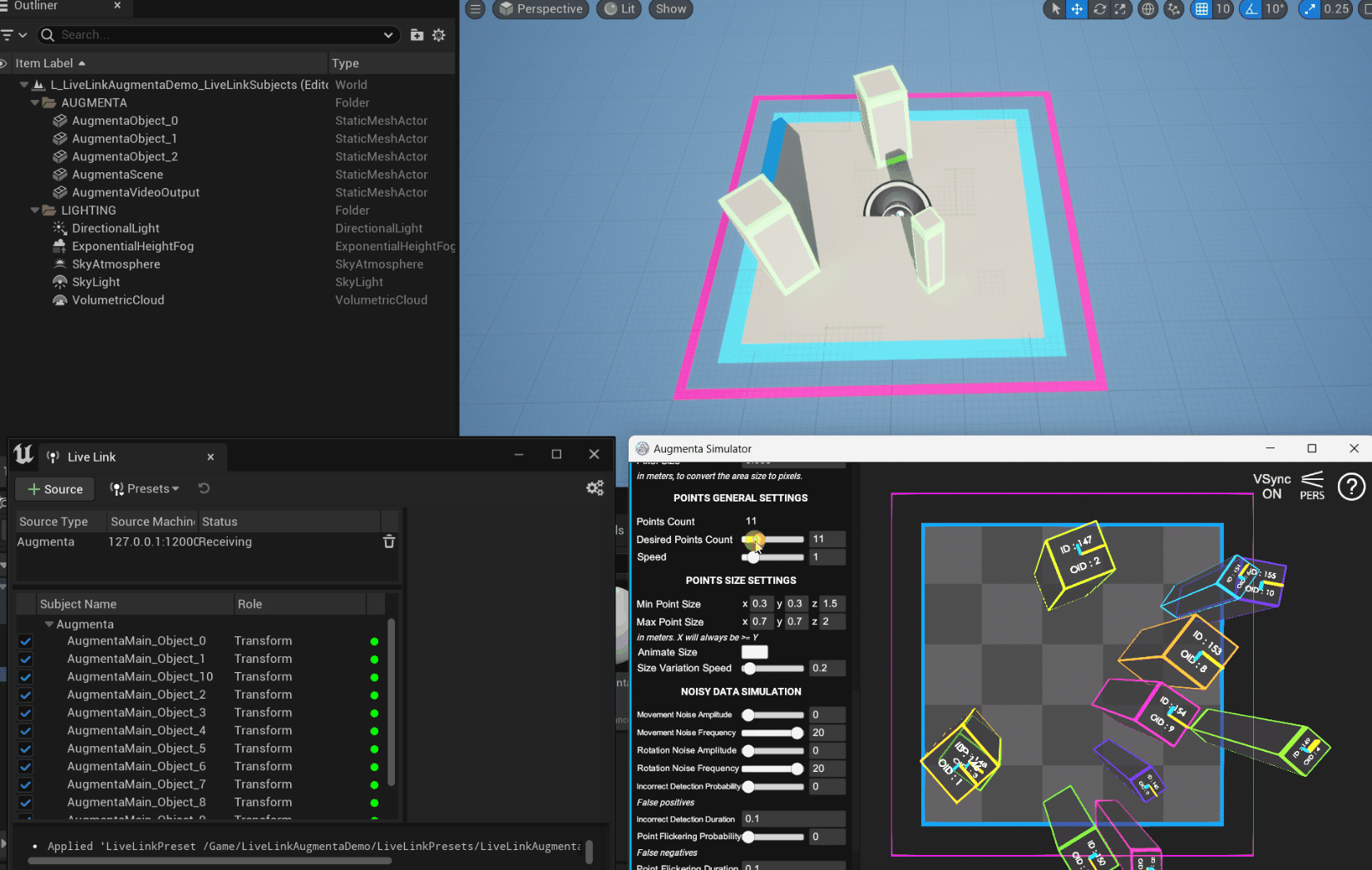Image resolution: width=1372 pixels, height=870 pixels.
Task: Click the Desired Points Count value field
Action: tap(827, 539)
